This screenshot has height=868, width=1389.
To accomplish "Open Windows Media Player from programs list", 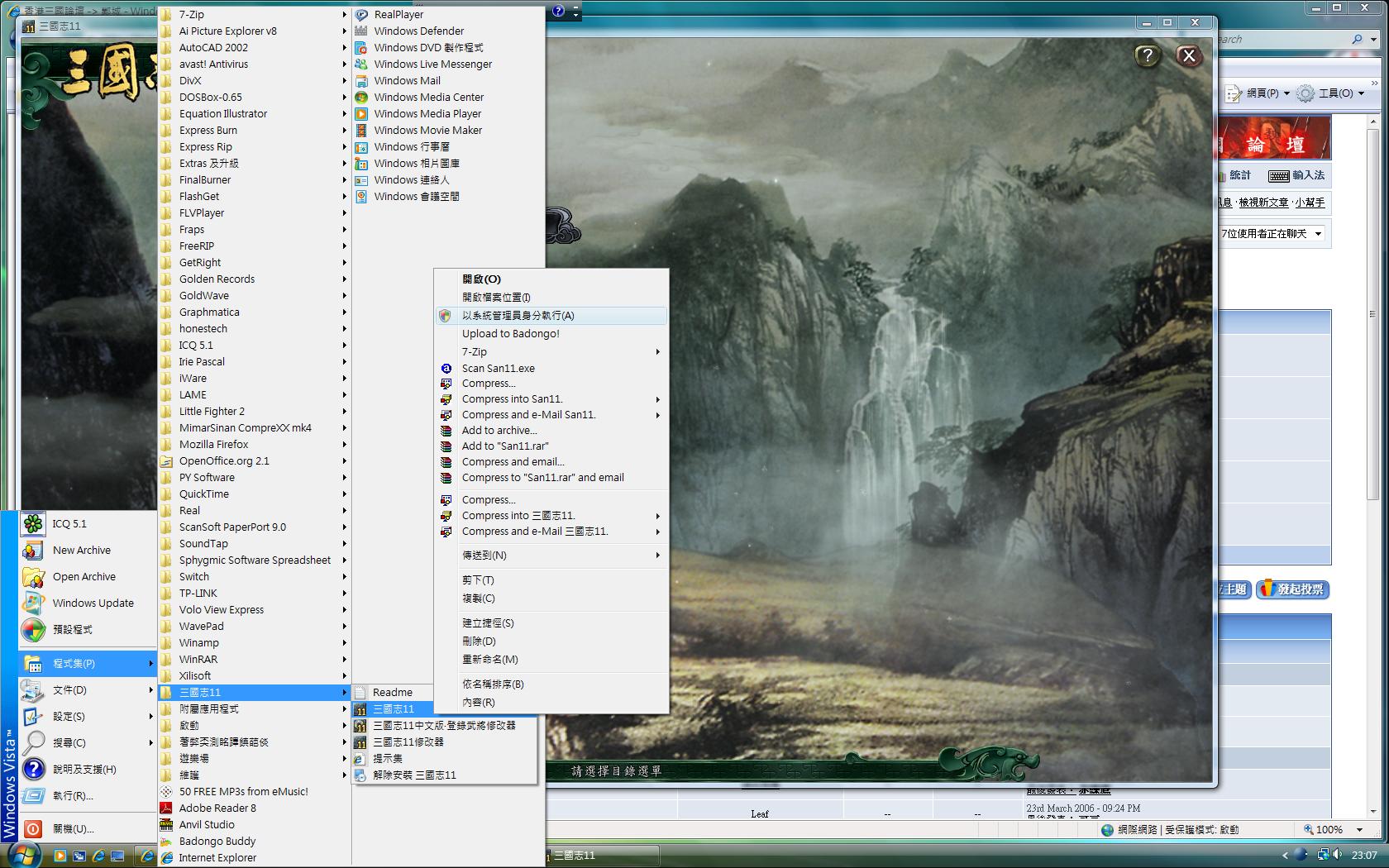I will click(x=427, y=113).
